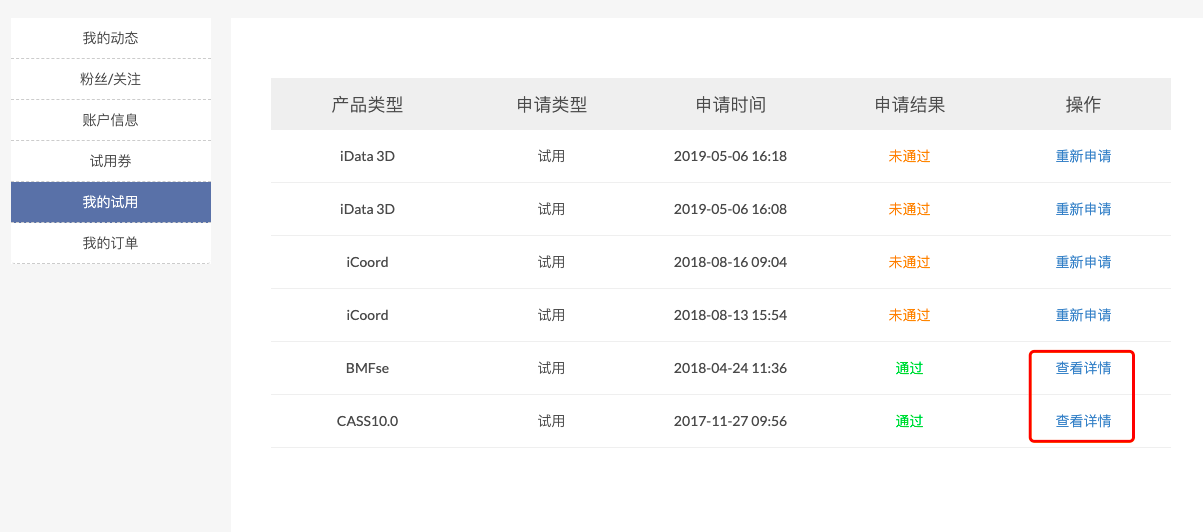
Task: Click 未通过 status of 2019-05-06 16:18 row
Action: [x=909, y=156]
